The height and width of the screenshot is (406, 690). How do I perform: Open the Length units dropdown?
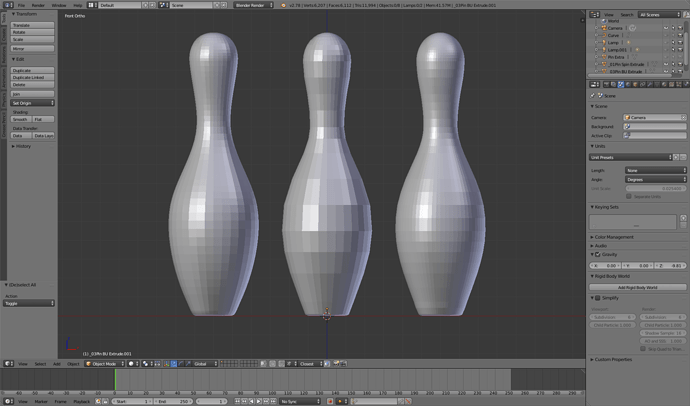[x=656, y=170]
